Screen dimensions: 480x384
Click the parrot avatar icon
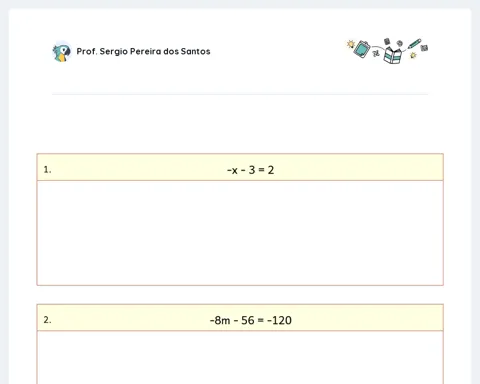pyautogui.click(x=62, y=52)
